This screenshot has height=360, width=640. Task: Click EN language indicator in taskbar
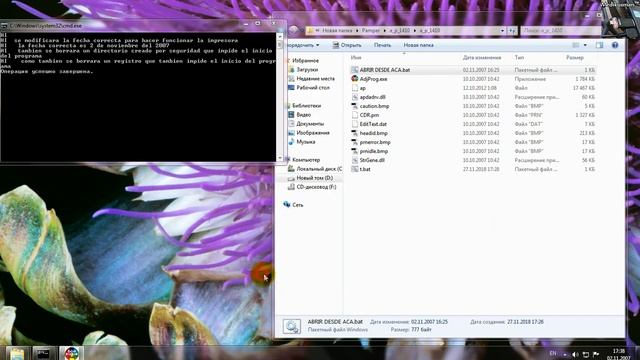553,353
